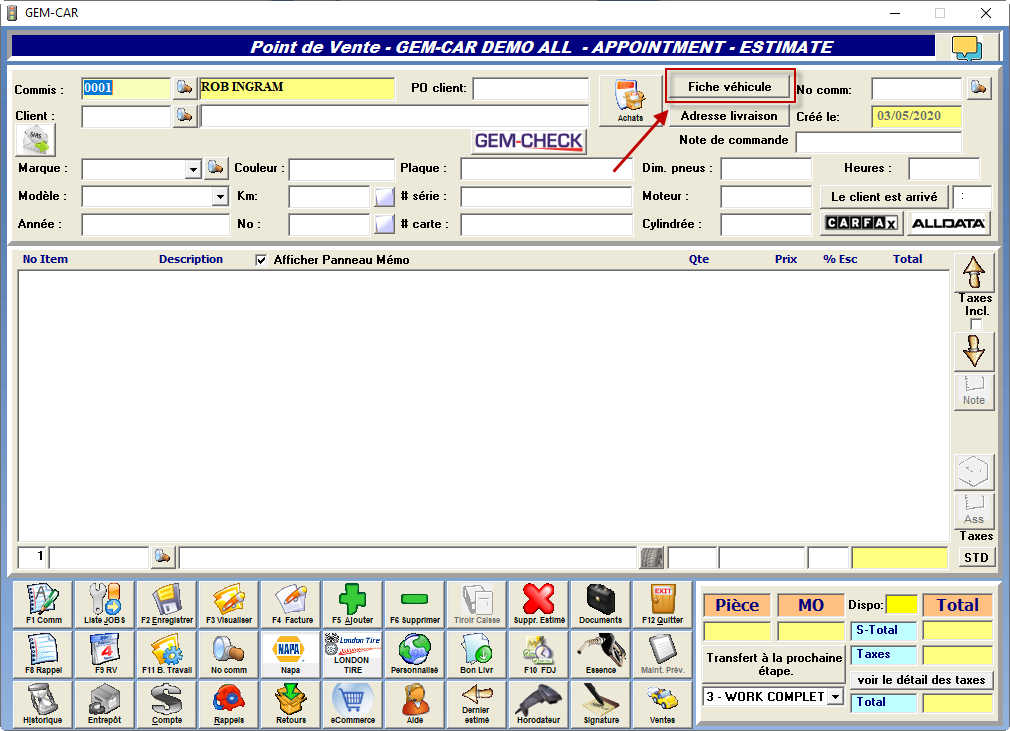Viewport: 1010px width, 731px height.
Task: Click lookup icon beside Client field
Action: coord(184,116)
